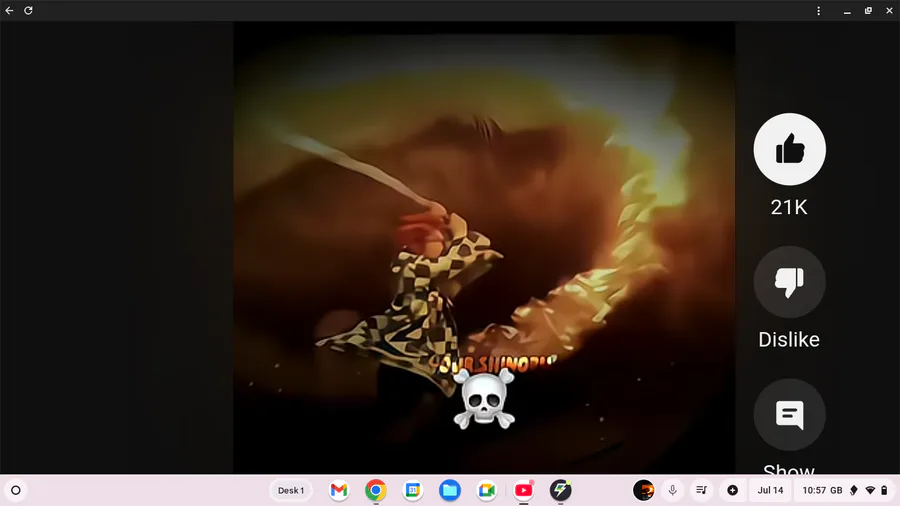Screen dimensions: 900x506
Task: Click the Dislike label text
Action: click(x=789, y=340)
